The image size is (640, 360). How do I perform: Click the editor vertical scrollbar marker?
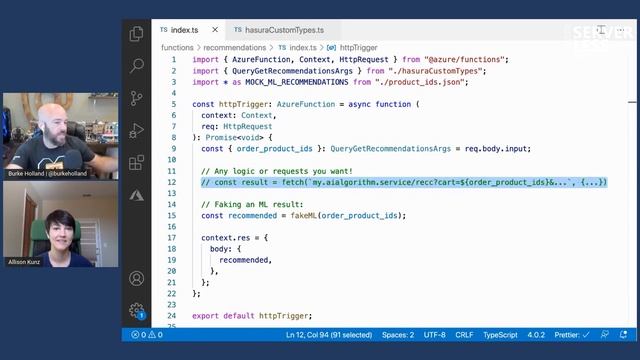coord(632,102)
